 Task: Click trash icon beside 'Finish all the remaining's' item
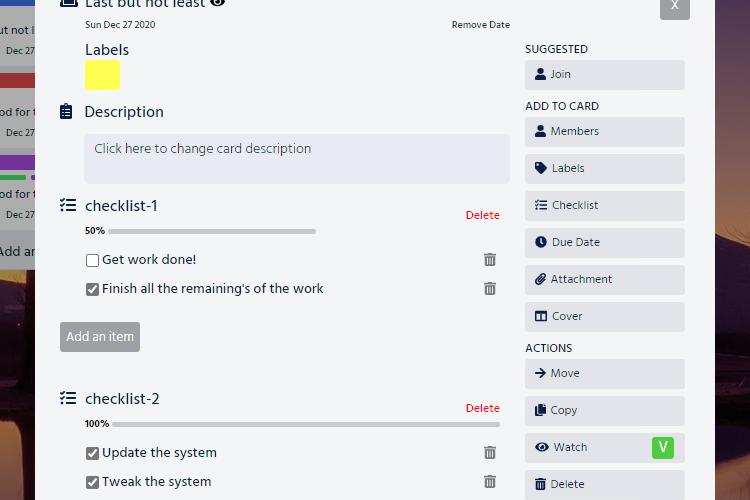[x=490, y=289]
